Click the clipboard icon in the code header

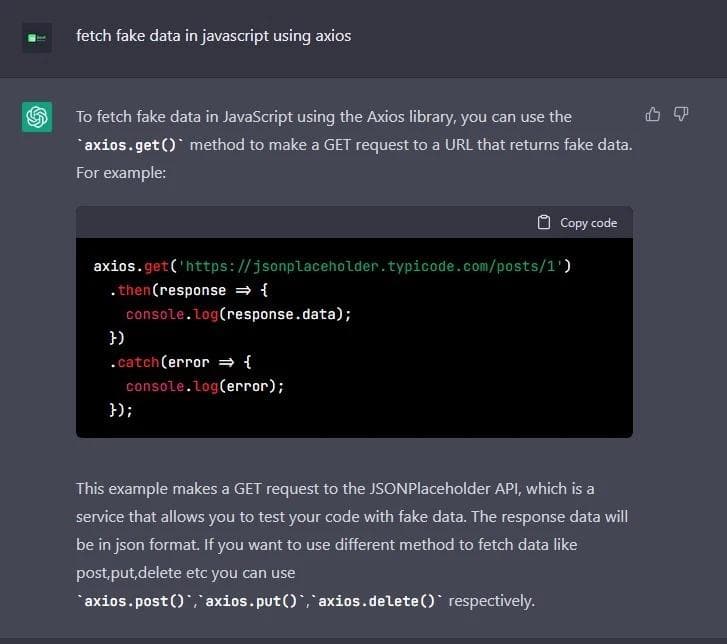tap(544, 222)
